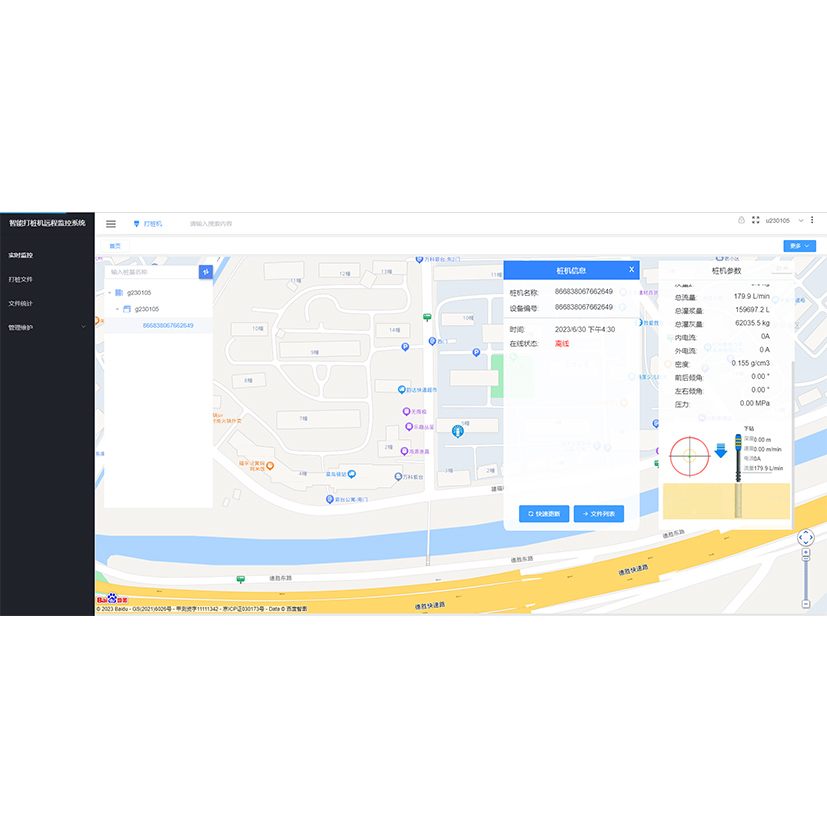827x827 pixels.
Task: Collapse the top-level g230105 tree node
Action: point(110,293)
